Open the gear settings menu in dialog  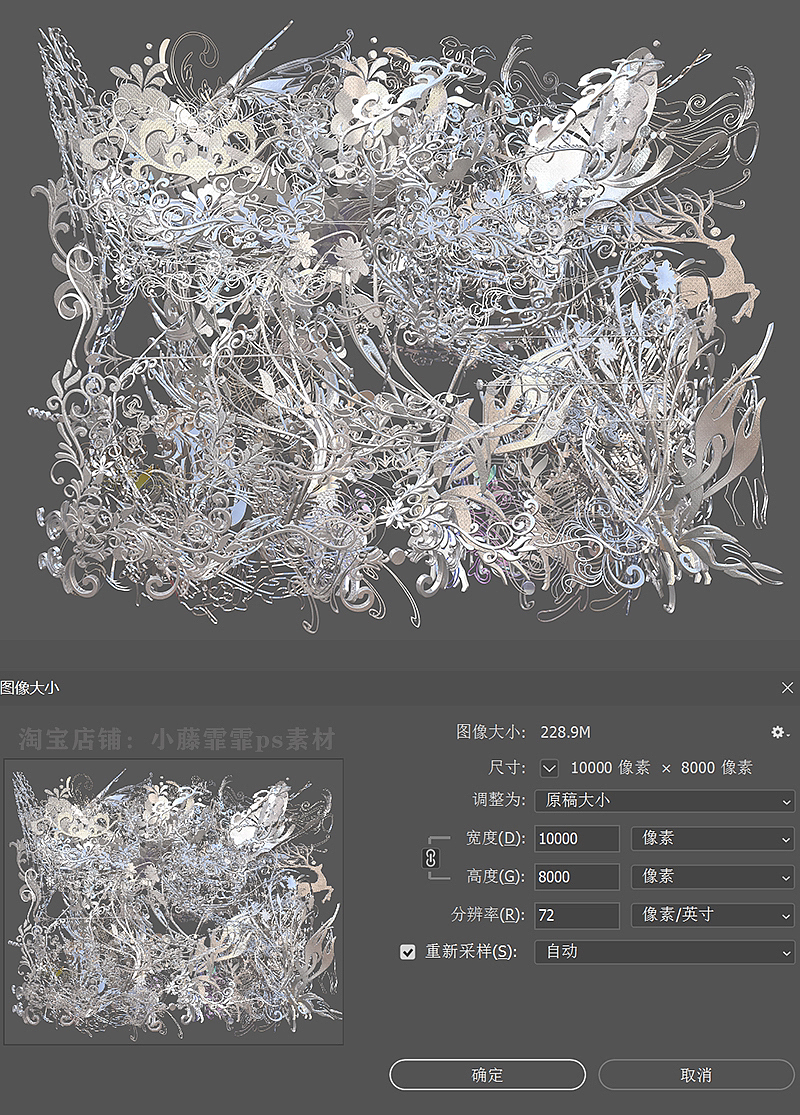(779, 732)
